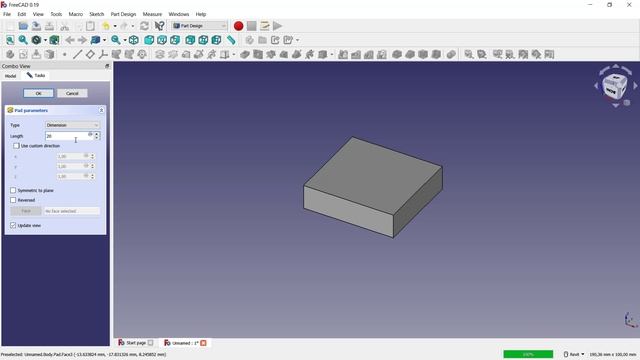Open the Part Design menu
640x360 pixels.
pyautogui.click(x=123, y=14)
